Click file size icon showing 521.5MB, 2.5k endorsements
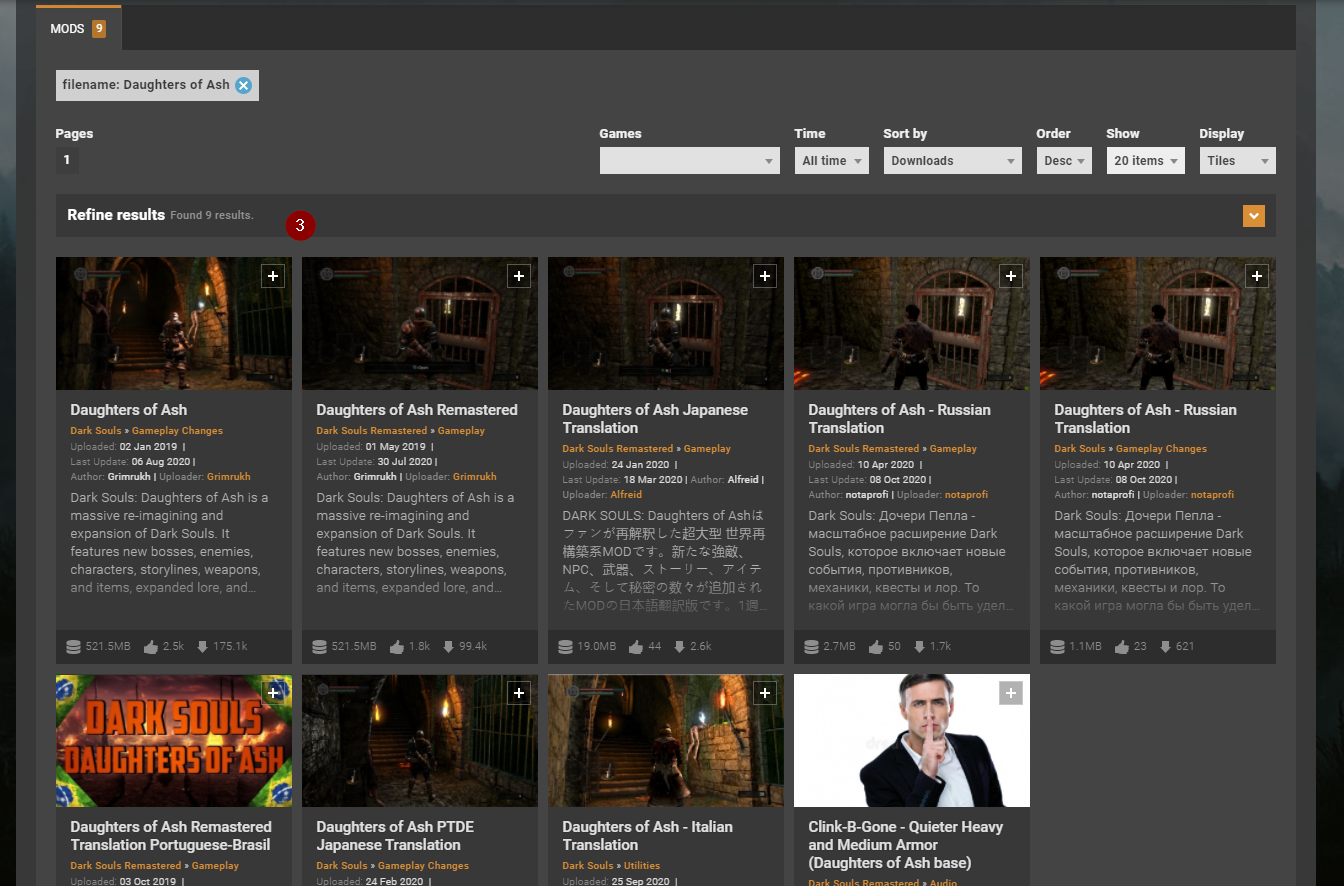The height and width of the screenshot is (886, 1344). [x=73, y=647]
